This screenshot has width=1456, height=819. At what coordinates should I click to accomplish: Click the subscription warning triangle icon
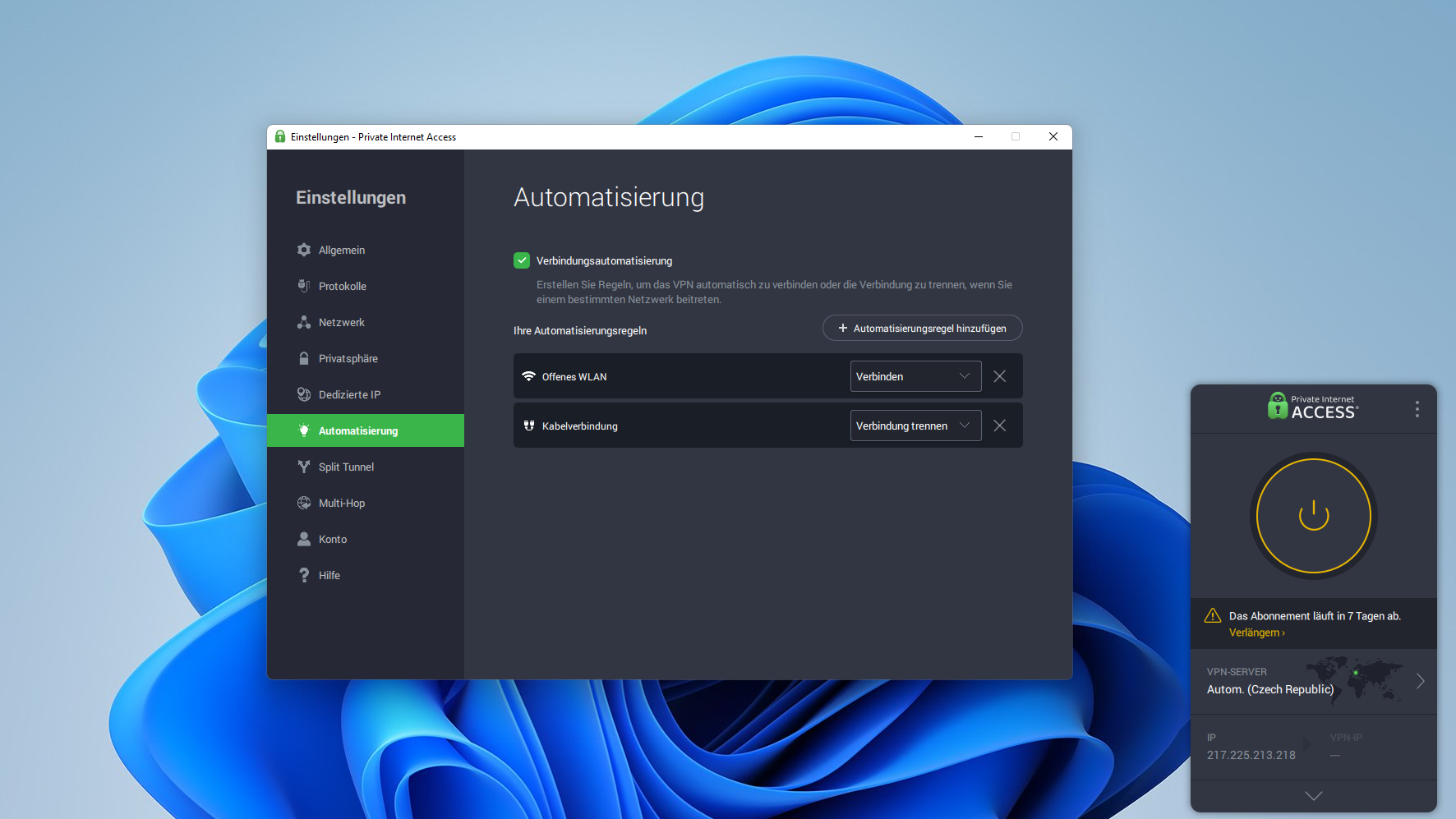pos(1213,615)
